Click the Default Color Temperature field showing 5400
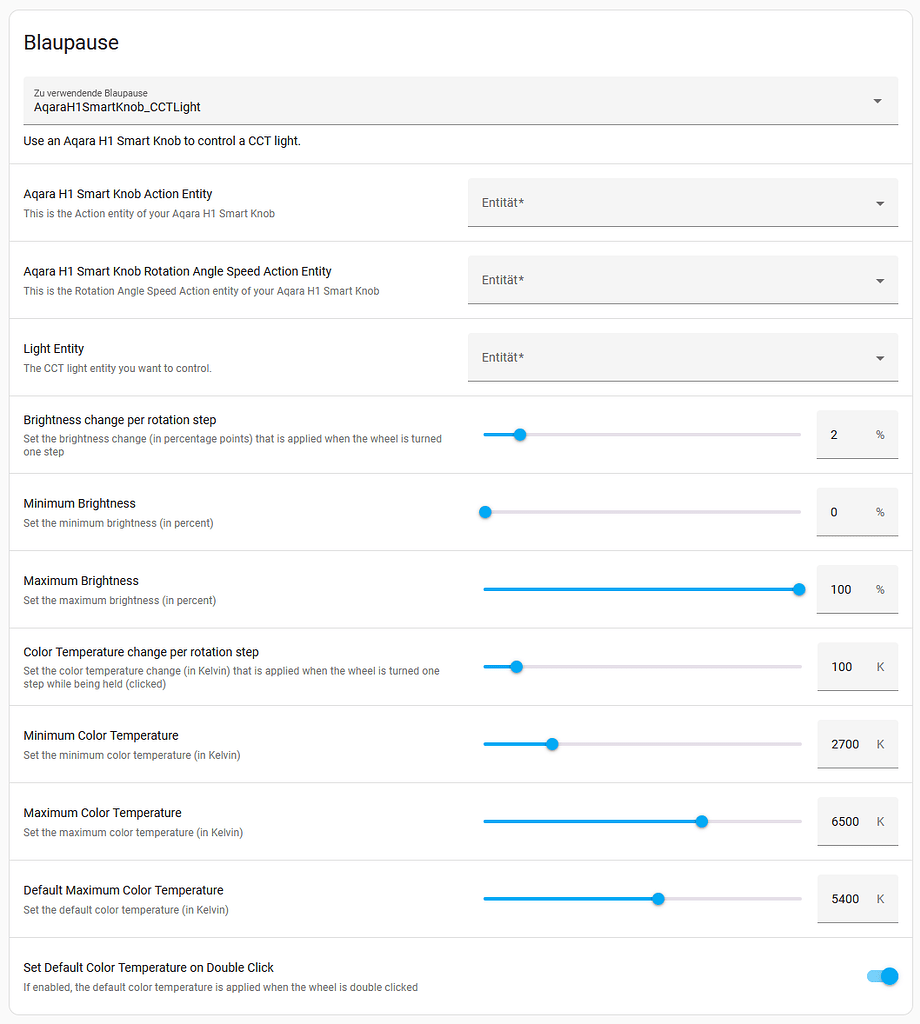920x1024 pixels. tap(845, 898)
